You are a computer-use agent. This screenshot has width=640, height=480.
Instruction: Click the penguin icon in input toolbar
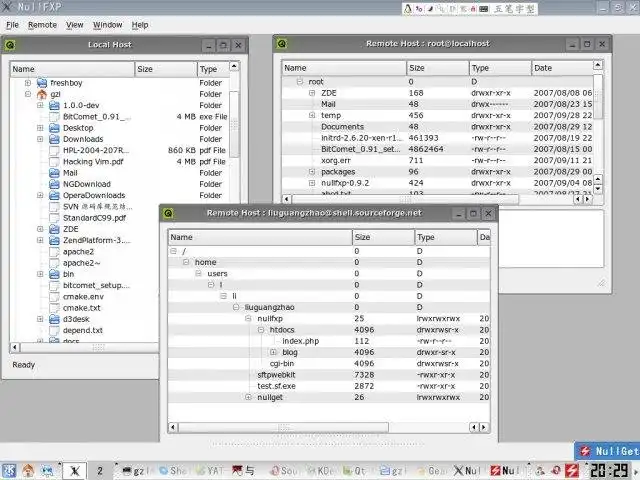click(x=407, y=9)
